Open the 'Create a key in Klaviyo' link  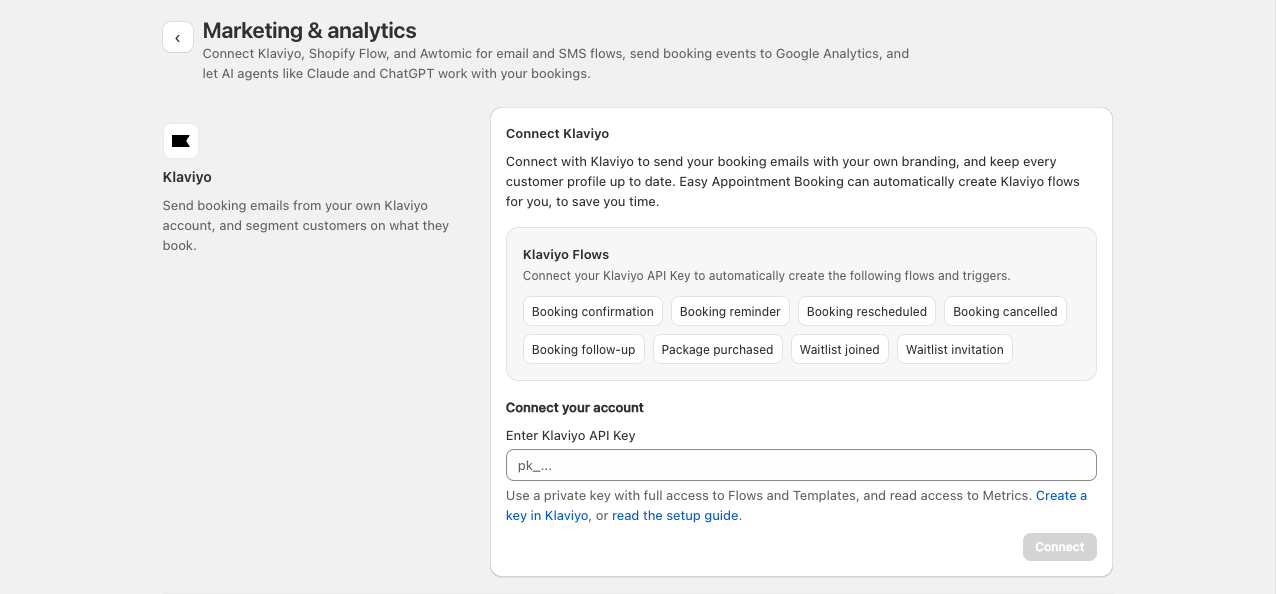pyautogui.click(x=796, y=505)
